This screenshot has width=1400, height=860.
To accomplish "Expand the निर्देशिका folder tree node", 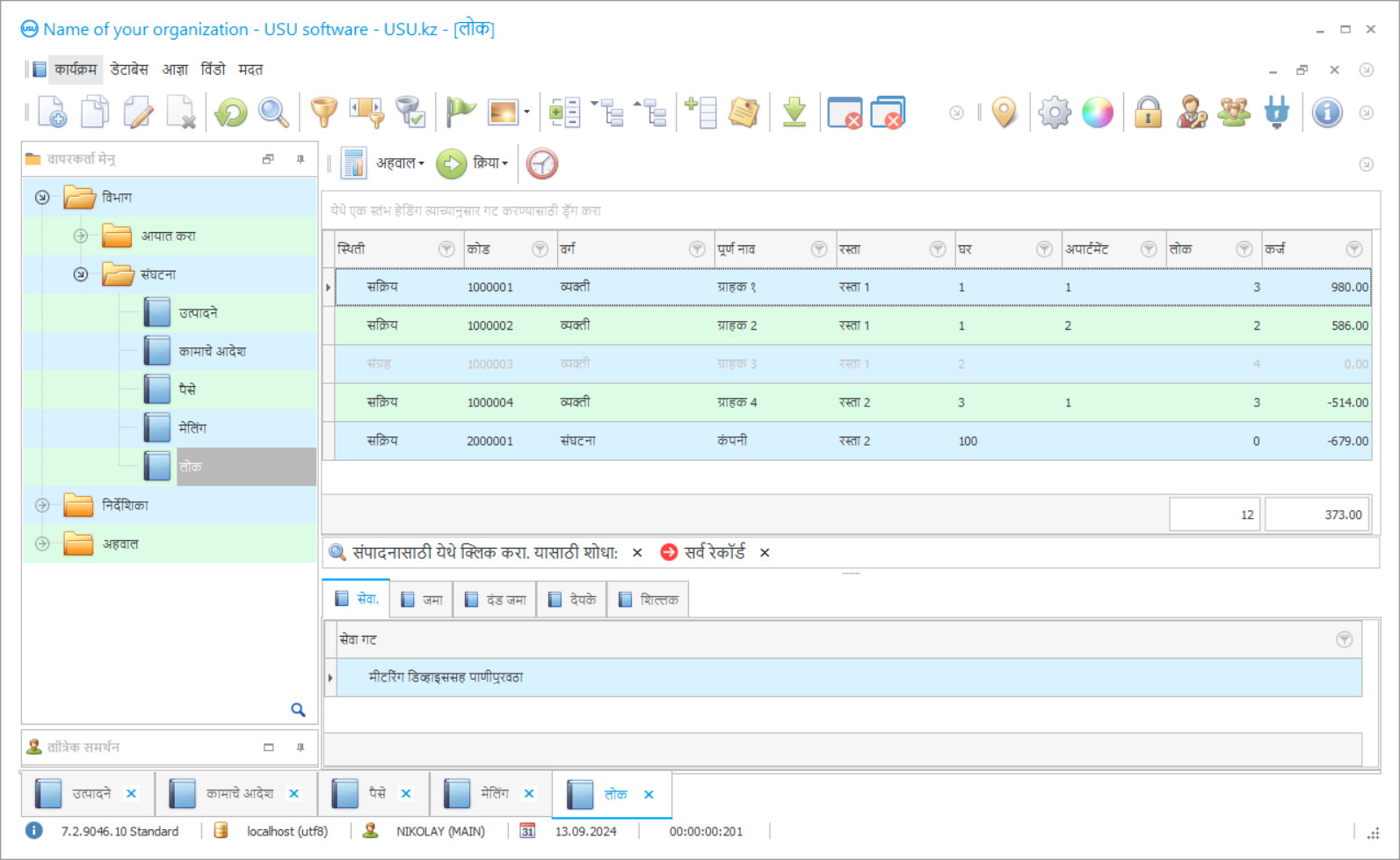I will (x=42, y=506).
